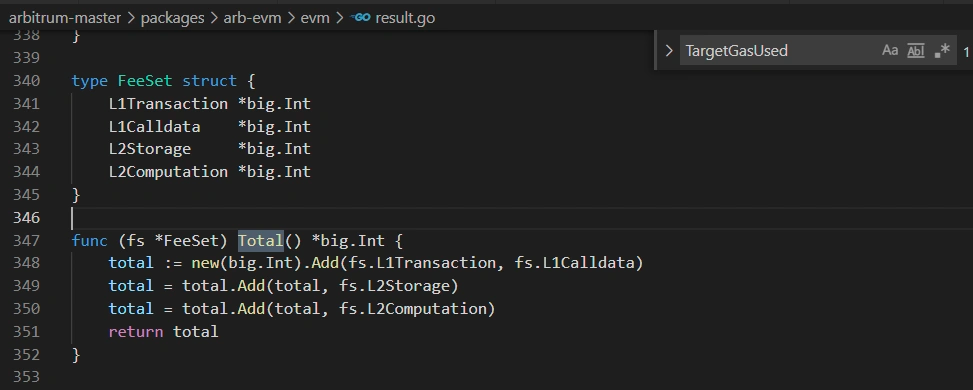Click the highlighted Total function name

pos(261,240)
